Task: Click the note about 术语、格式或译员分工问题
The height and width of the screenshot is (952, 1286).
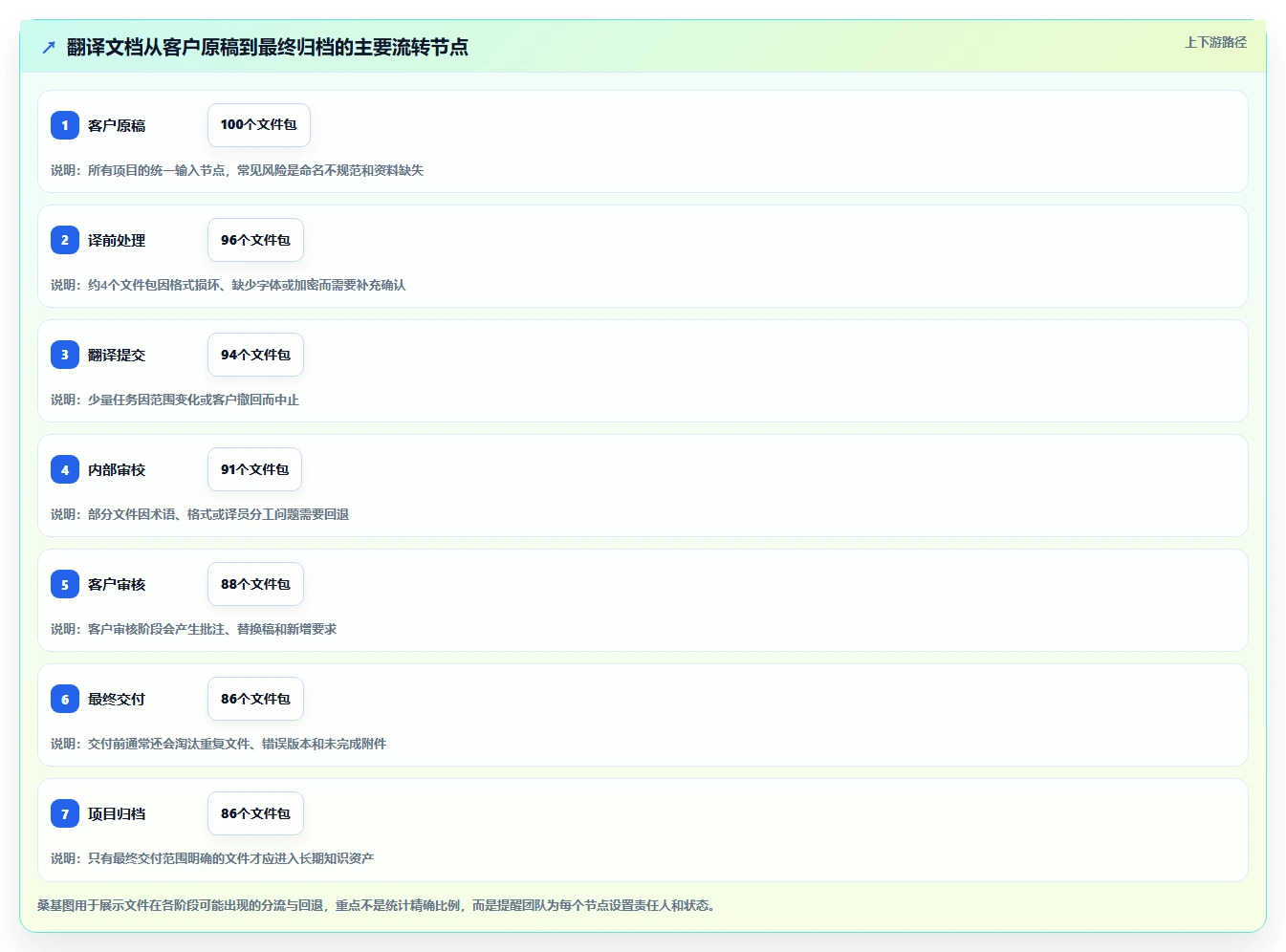Action: click(200, 514)
